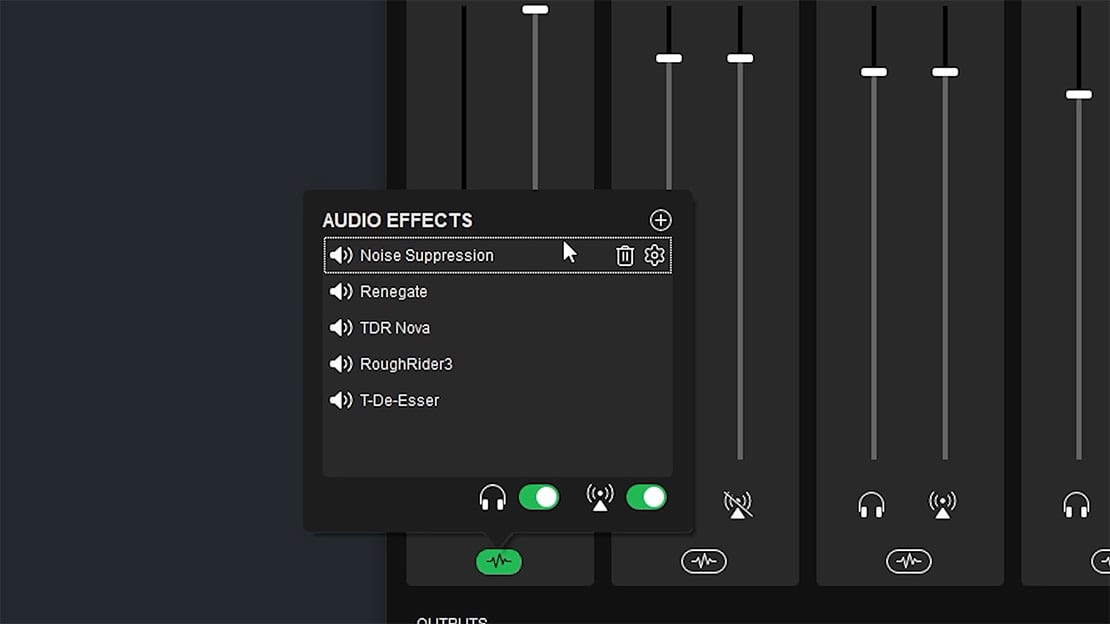Mute headphone monitor on fourth channel
The width and height of the screenshot is (1110, 624).
tap(1076, 504)
